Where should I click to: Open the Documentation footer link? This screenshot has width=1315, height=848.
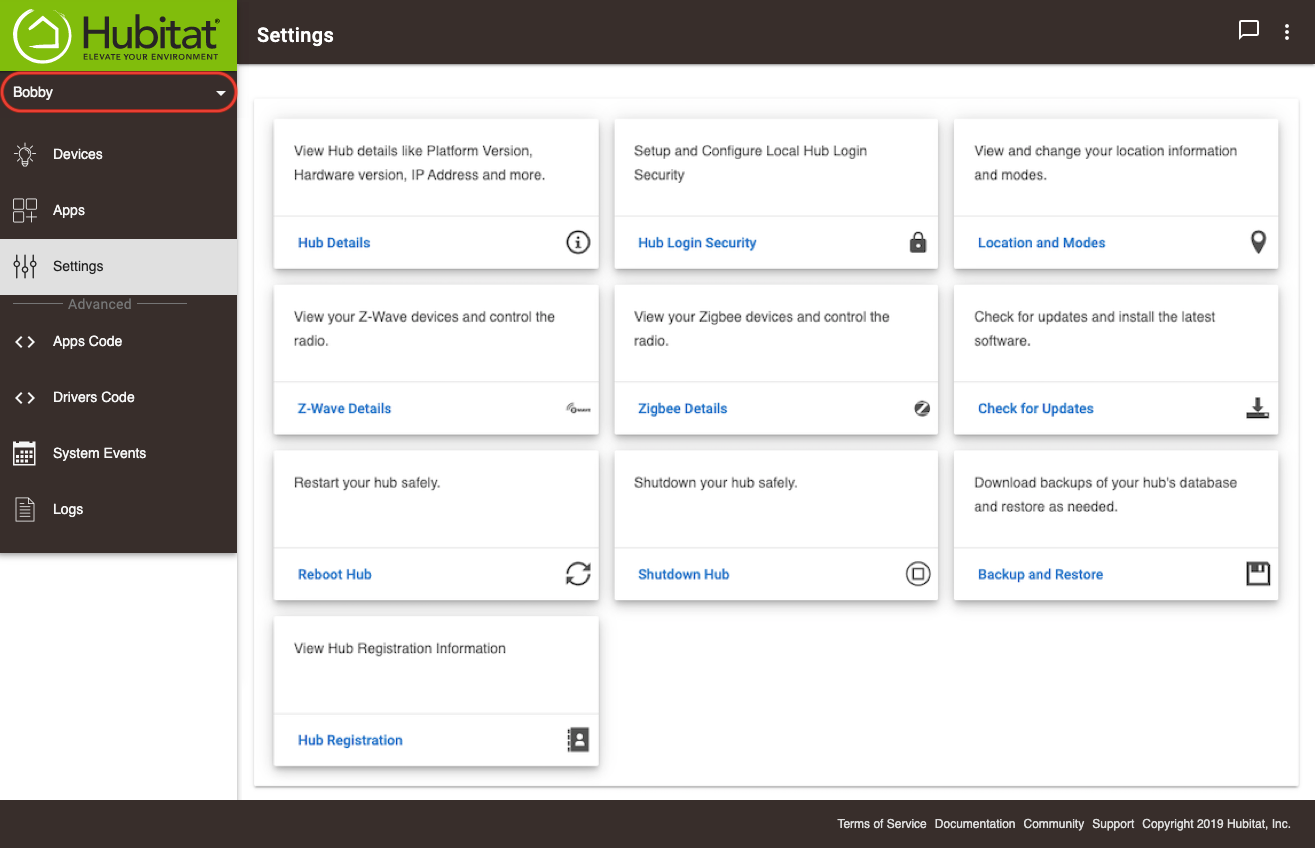click(x=975, y=824)
